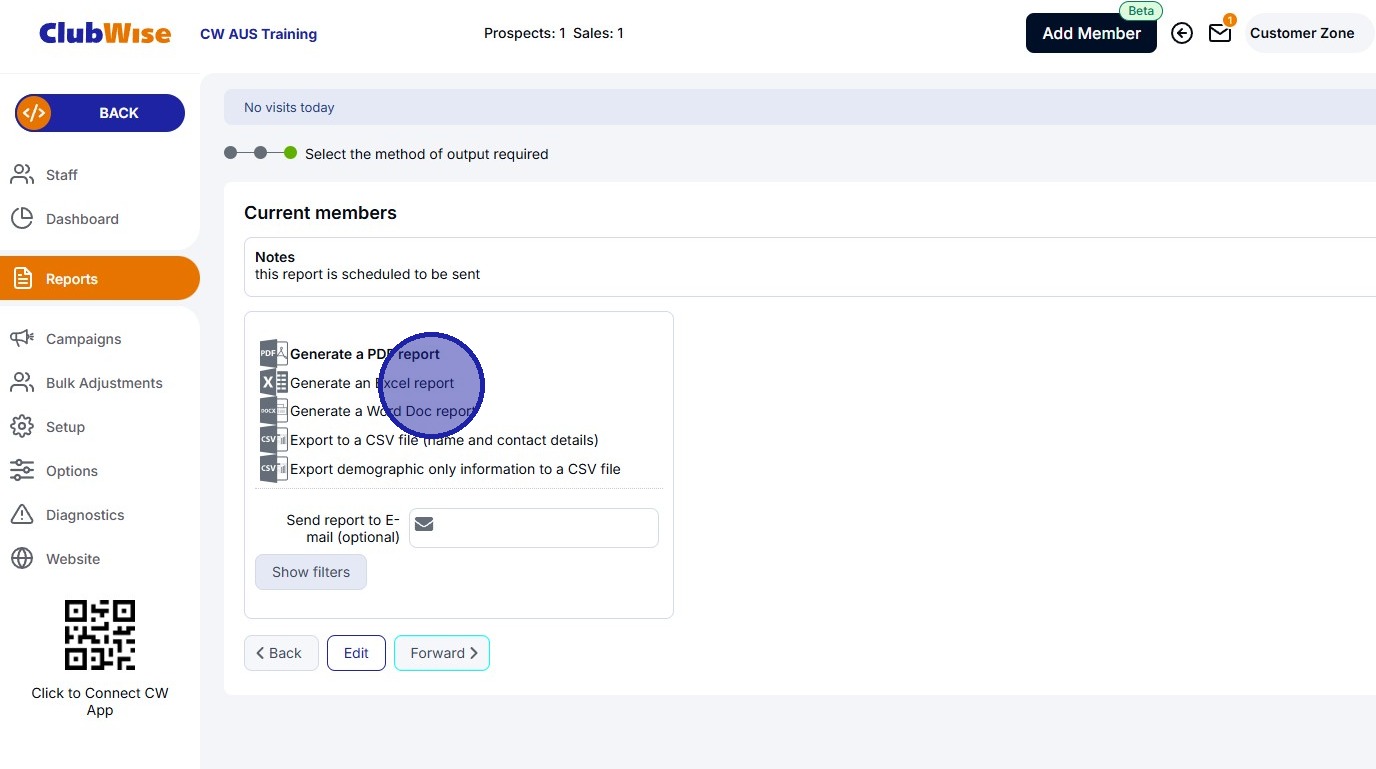Select the Reports menu item
This screenshot has height=769, width=1376.
pyautogui.click(x=100, y=278)
